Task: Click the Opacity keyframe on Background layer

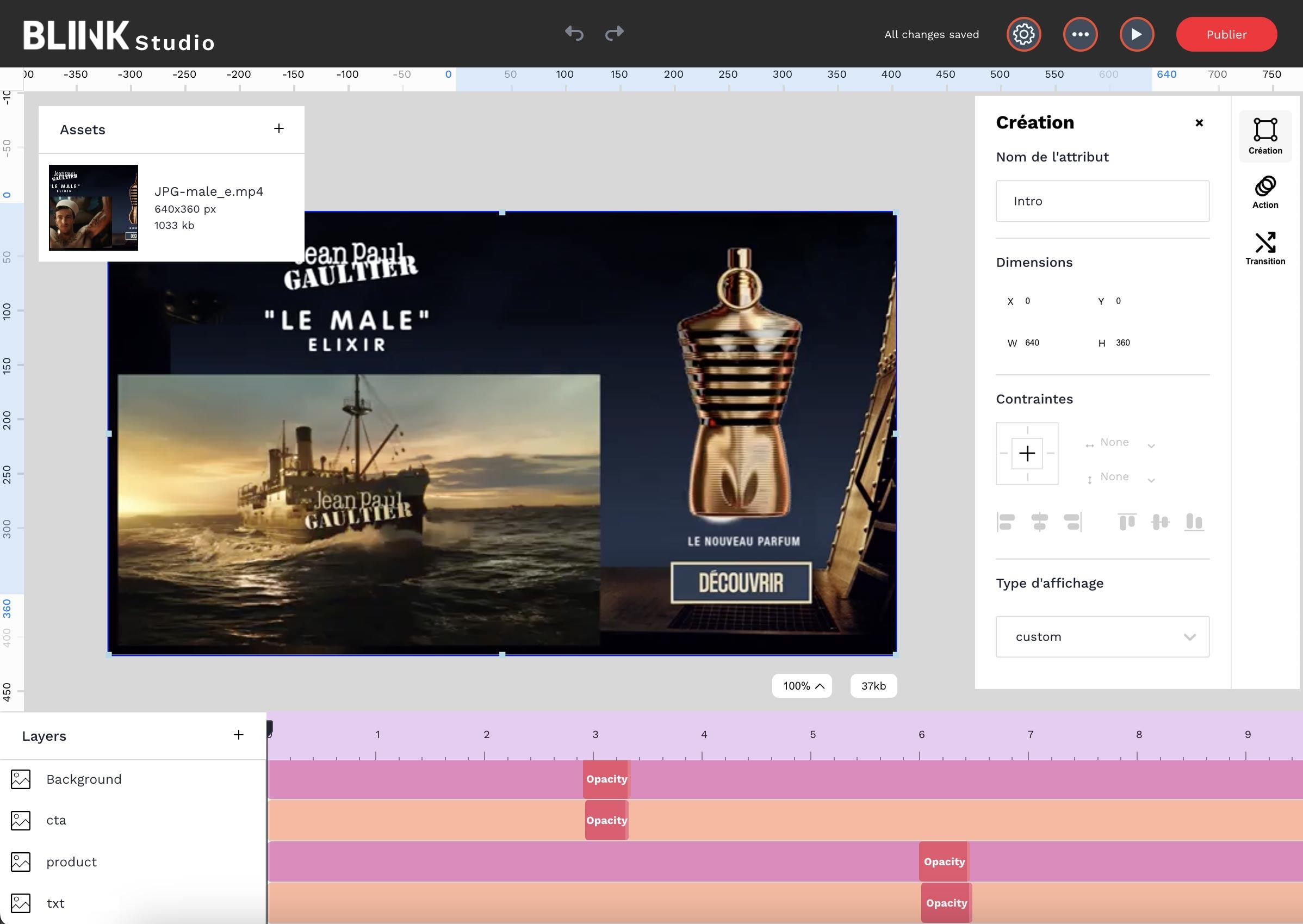Action: (x=606, y=779)
